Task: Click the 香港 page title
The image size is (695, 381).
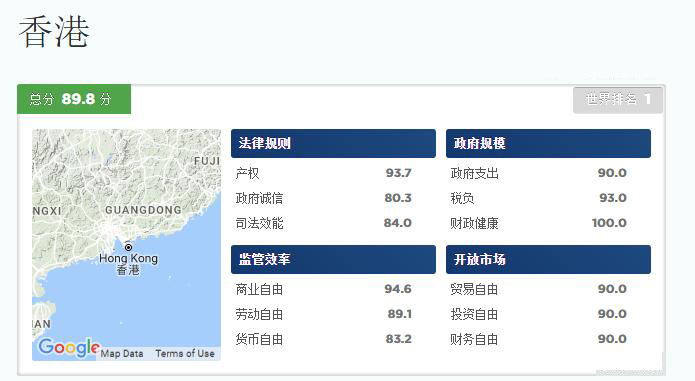Action: 54,32
